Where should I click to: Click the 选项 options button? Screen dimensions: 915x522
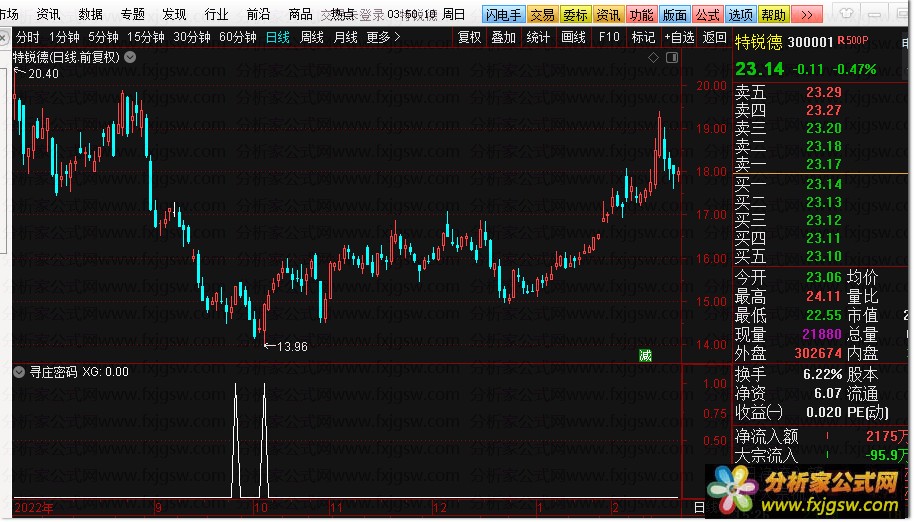[741, 14]
